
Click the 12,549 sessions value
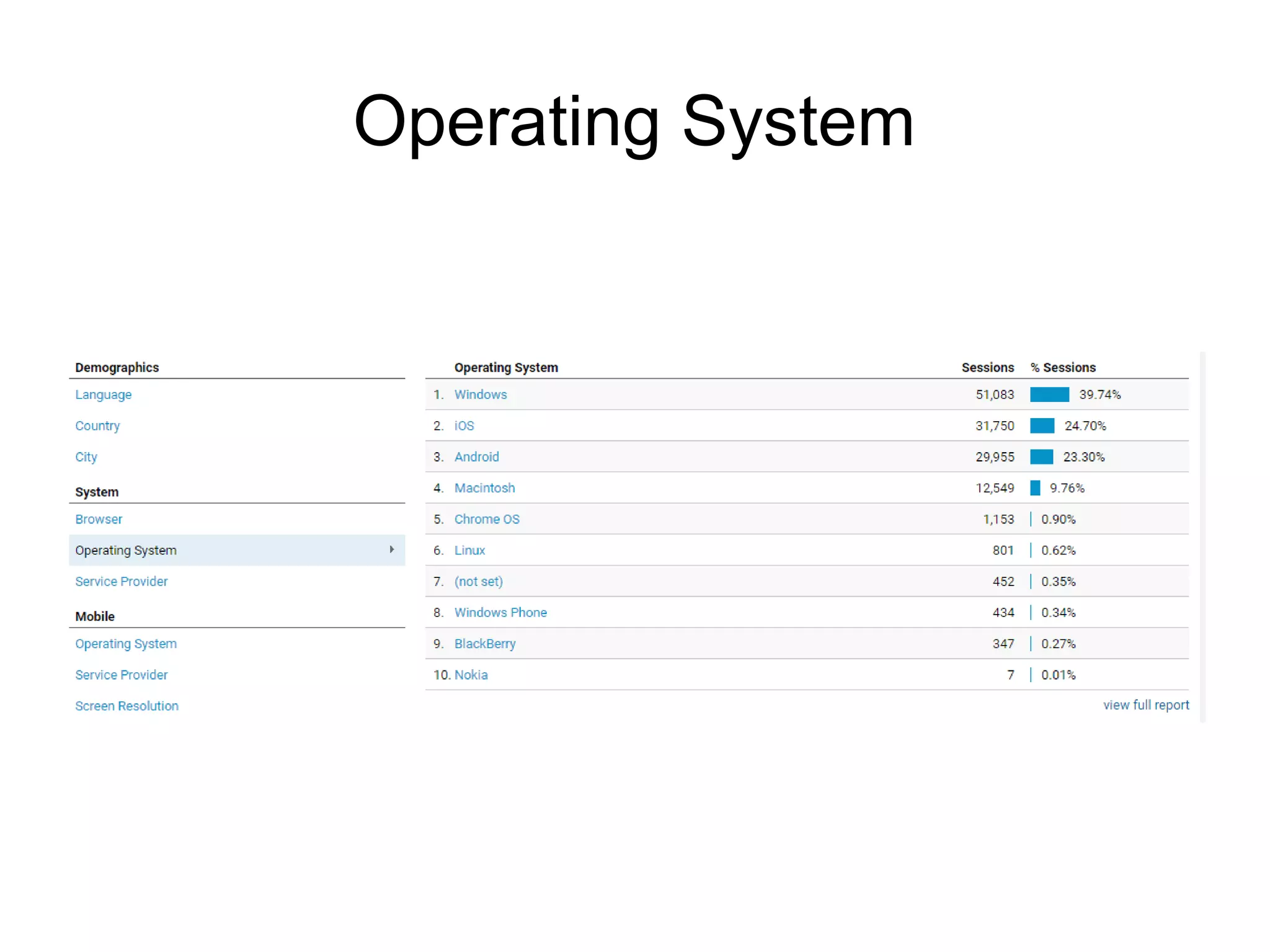pos(995,488)
